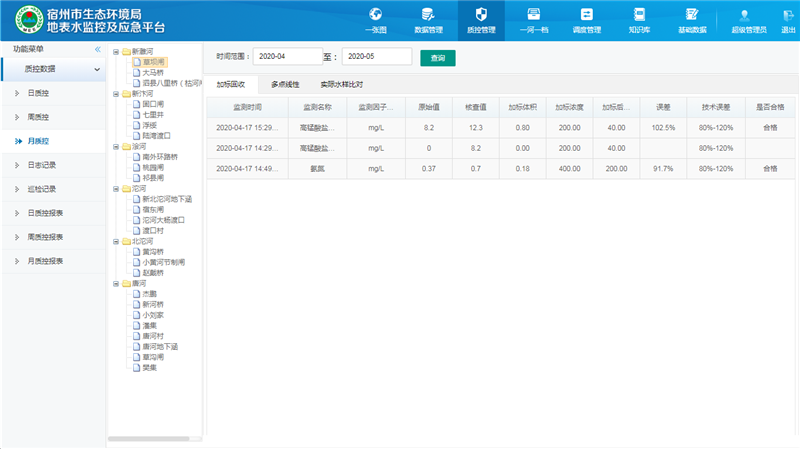Screen dimensions: 800x449
Task: Select 沱河大杨渡口 station in tree
Action: (163, 220)
